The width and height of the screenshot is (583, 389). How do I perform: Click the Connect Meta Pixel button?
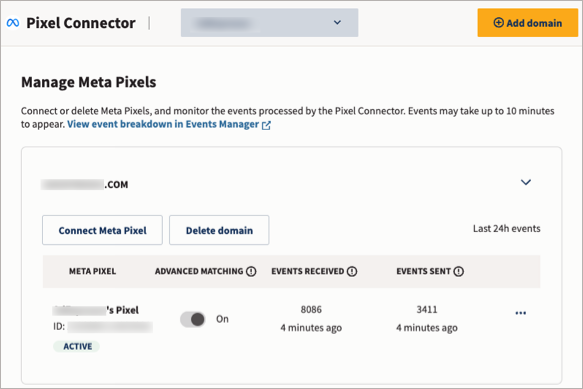click(102, 230)
